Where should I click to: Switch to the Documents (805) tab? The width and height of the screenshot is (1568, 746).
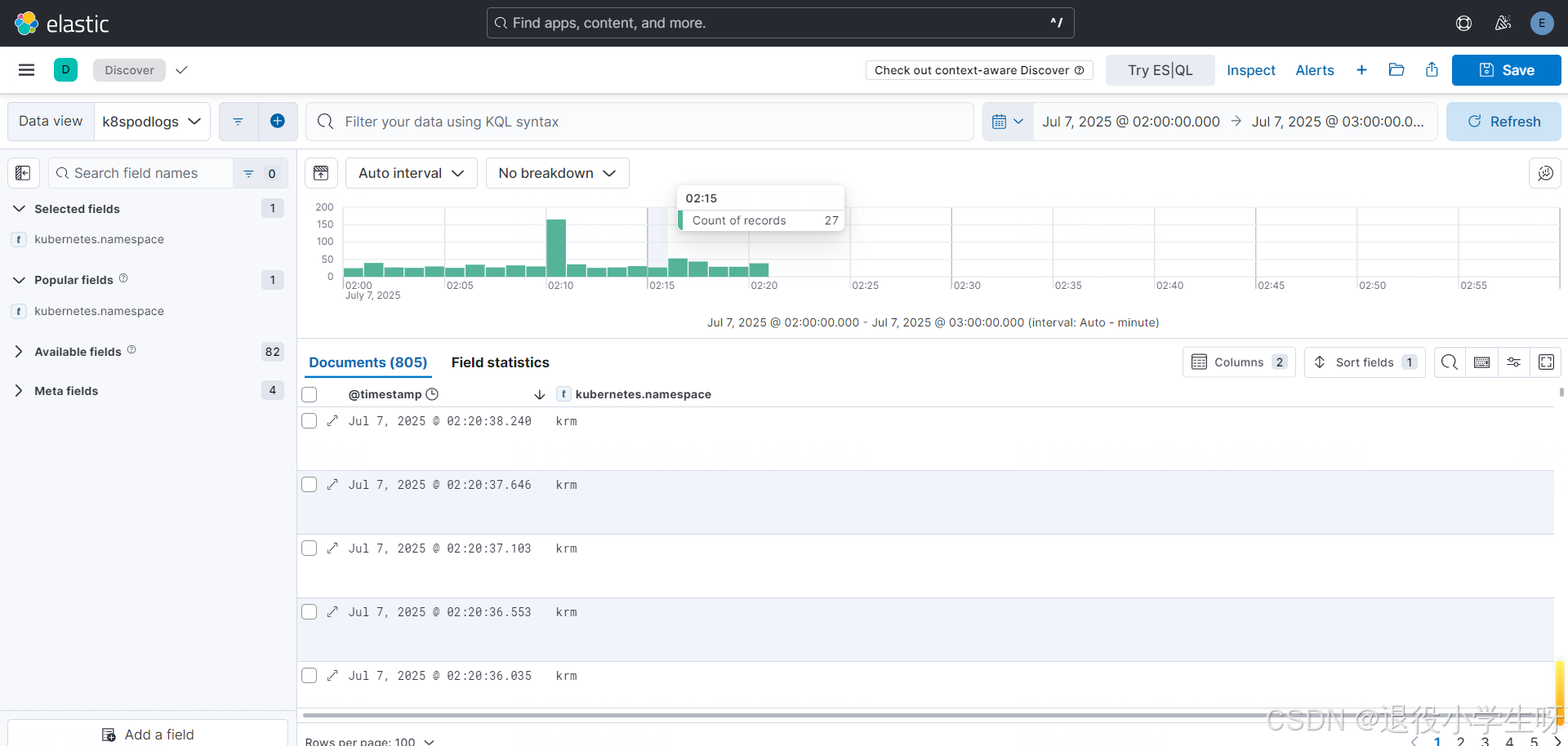[367, 362]
